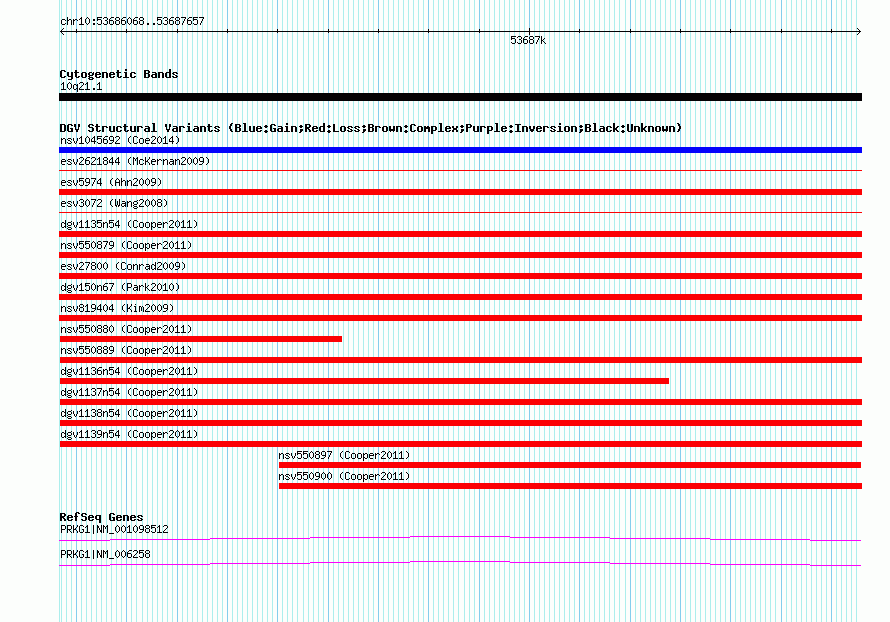Screen dimensions: 890x622
Task: Select the red dgv1136n54 loss bar
Action: click(364, 381)
